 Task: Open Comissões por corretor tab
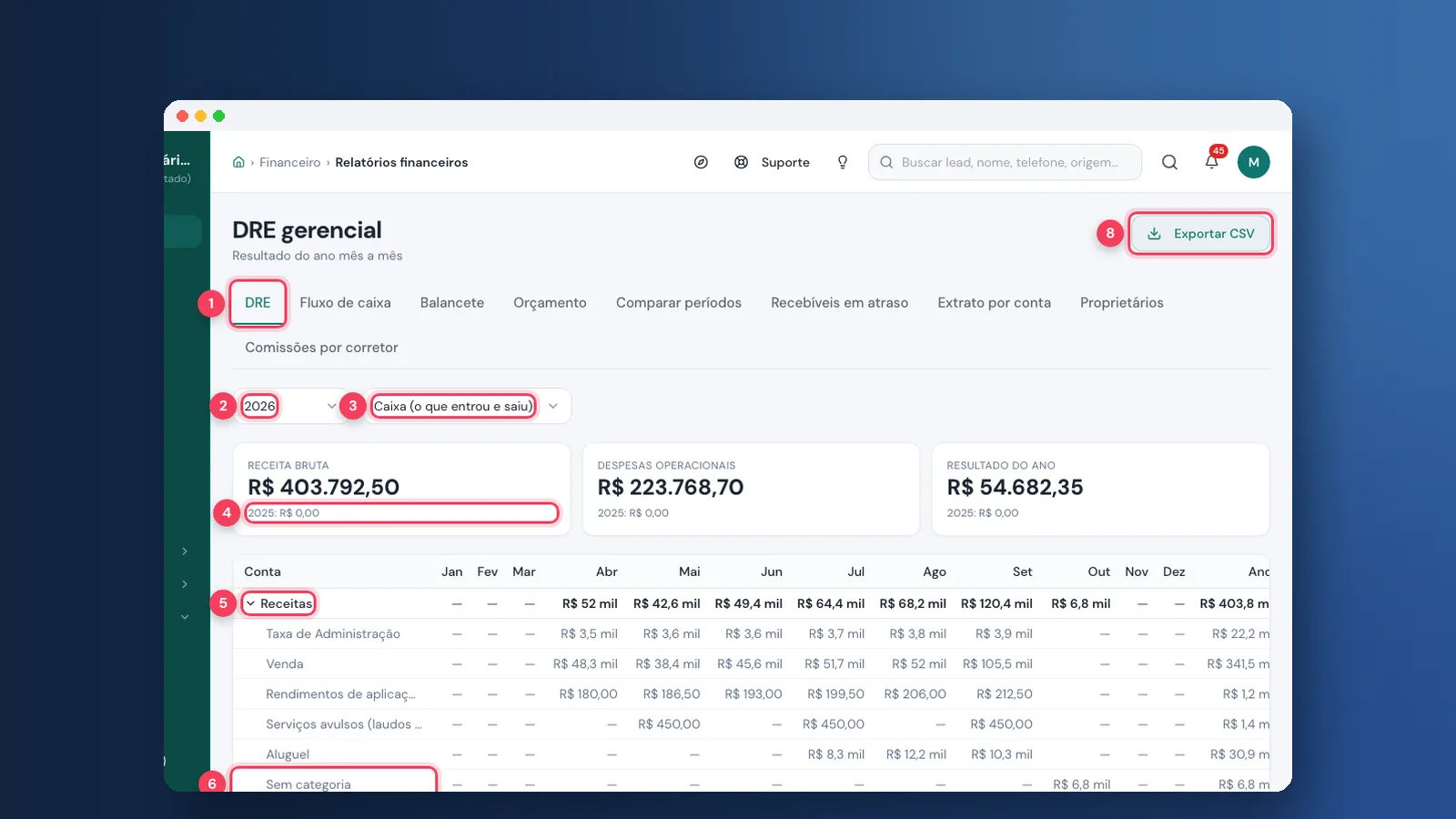point(321,348)
